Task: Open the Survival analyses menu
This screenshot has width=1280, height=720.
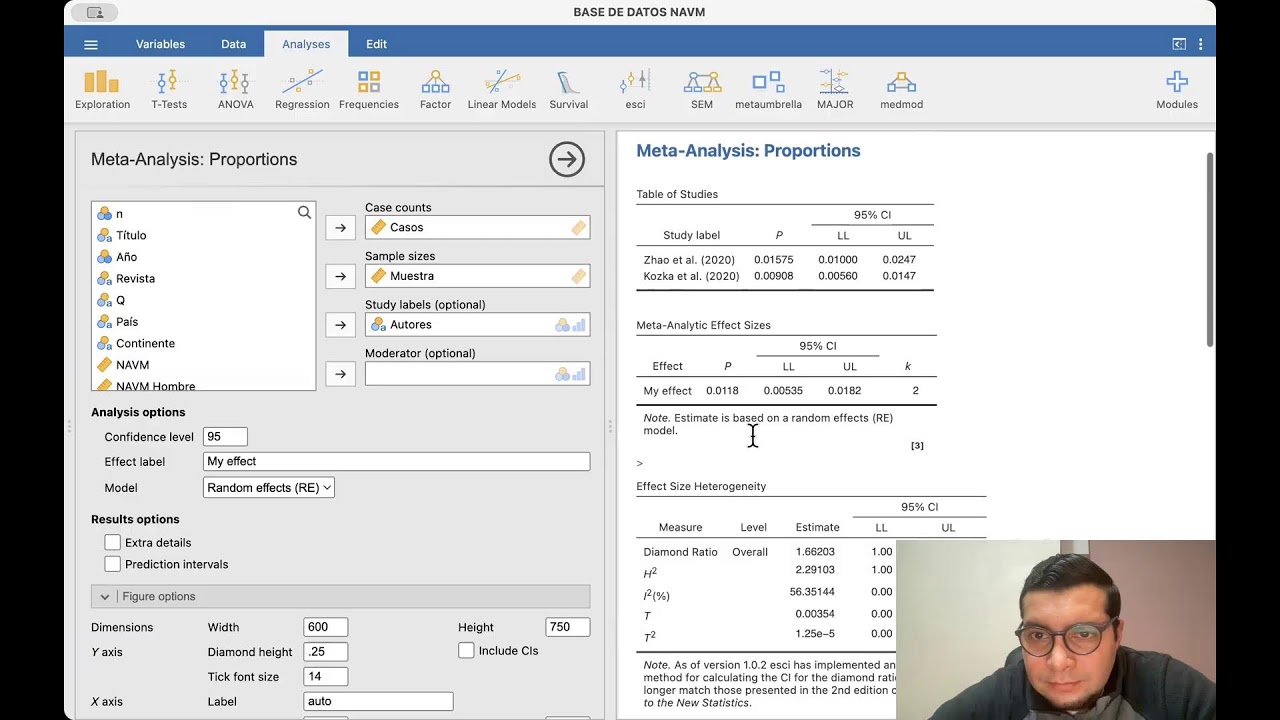Action: 569,89
